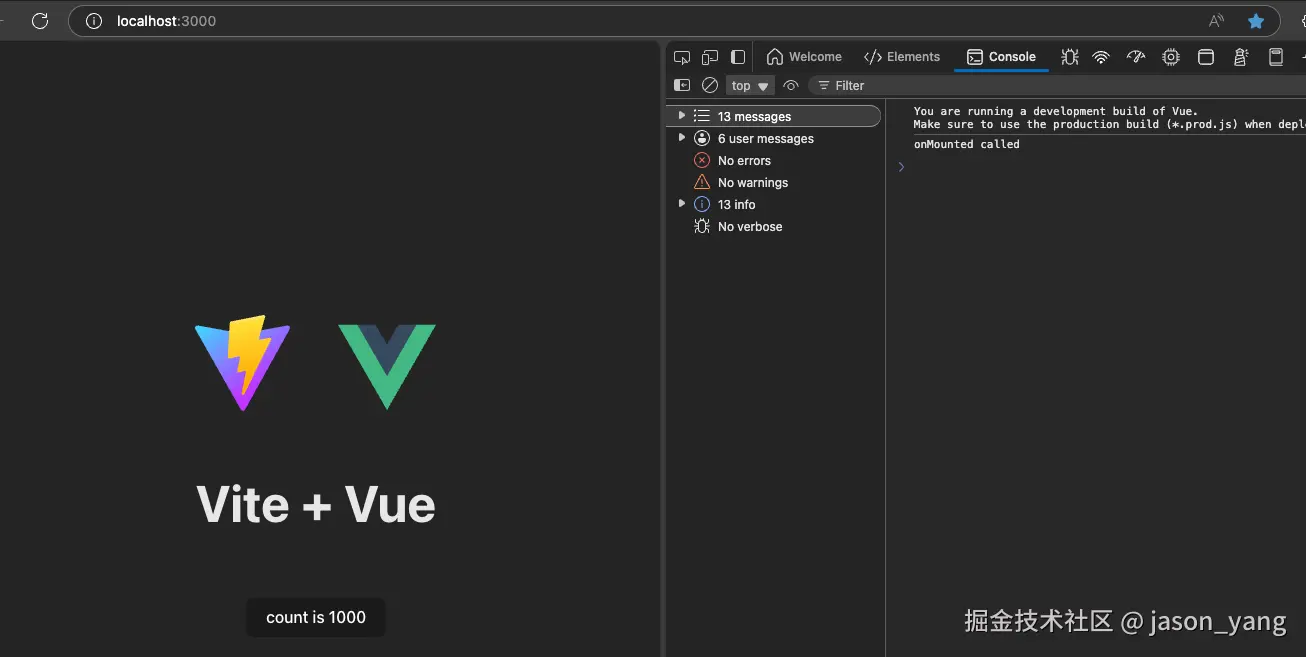The image size is (1306, 657).
Task: Click the Vite logo
Action: pos(243,363)
